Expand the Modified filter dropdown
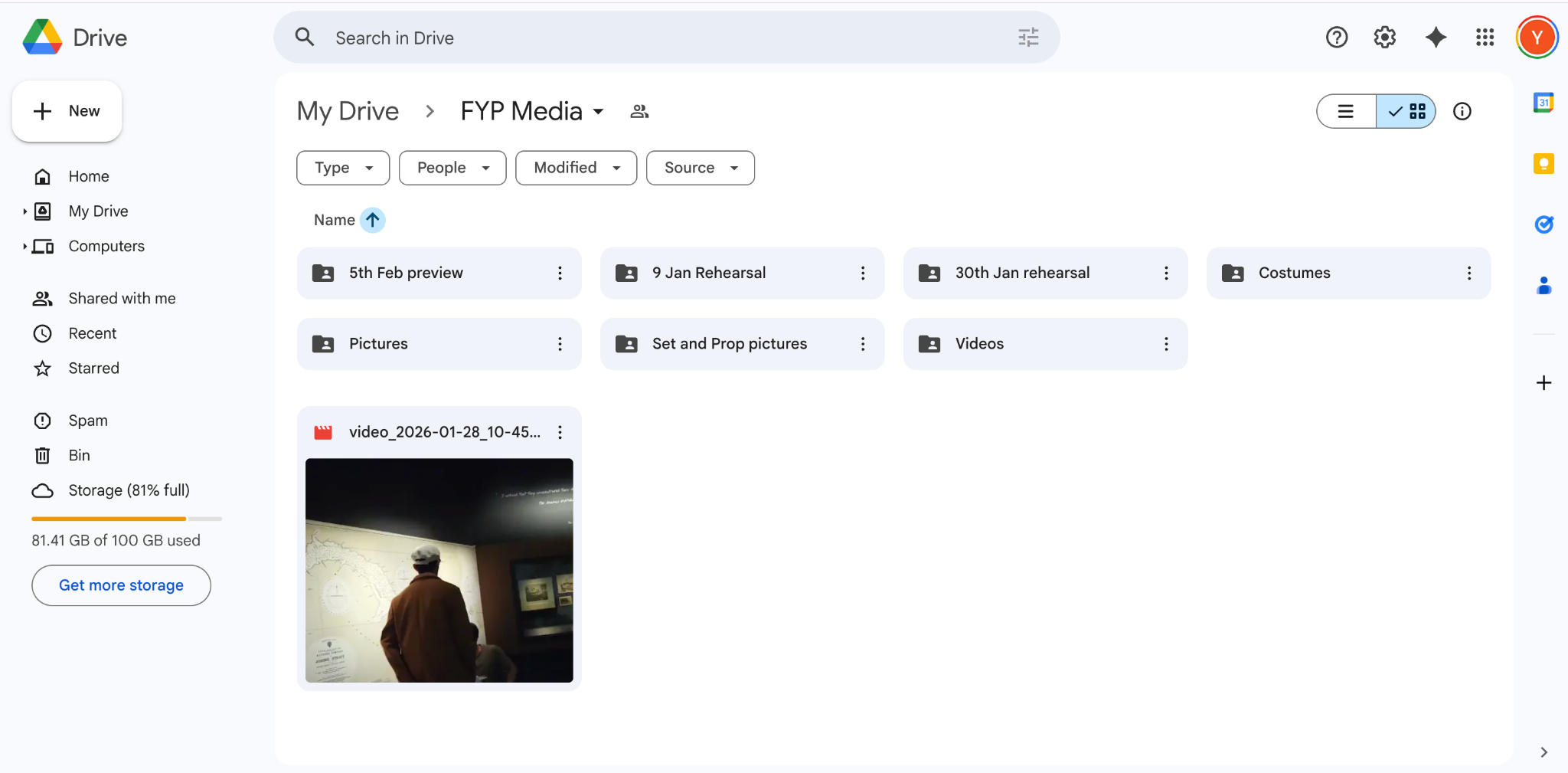This screenshot has width=1568, height=773. (x=576, y=168)
